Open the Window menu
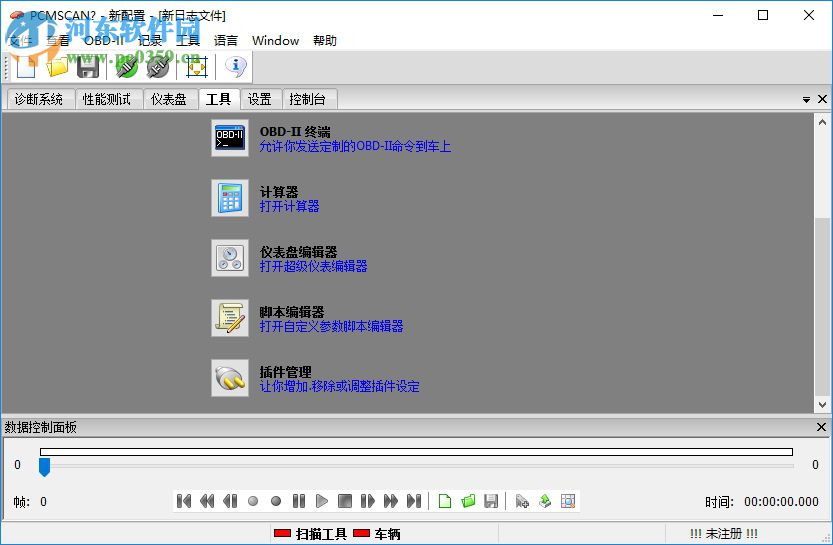This screenshot has height=545, width=833. [275, 40]
